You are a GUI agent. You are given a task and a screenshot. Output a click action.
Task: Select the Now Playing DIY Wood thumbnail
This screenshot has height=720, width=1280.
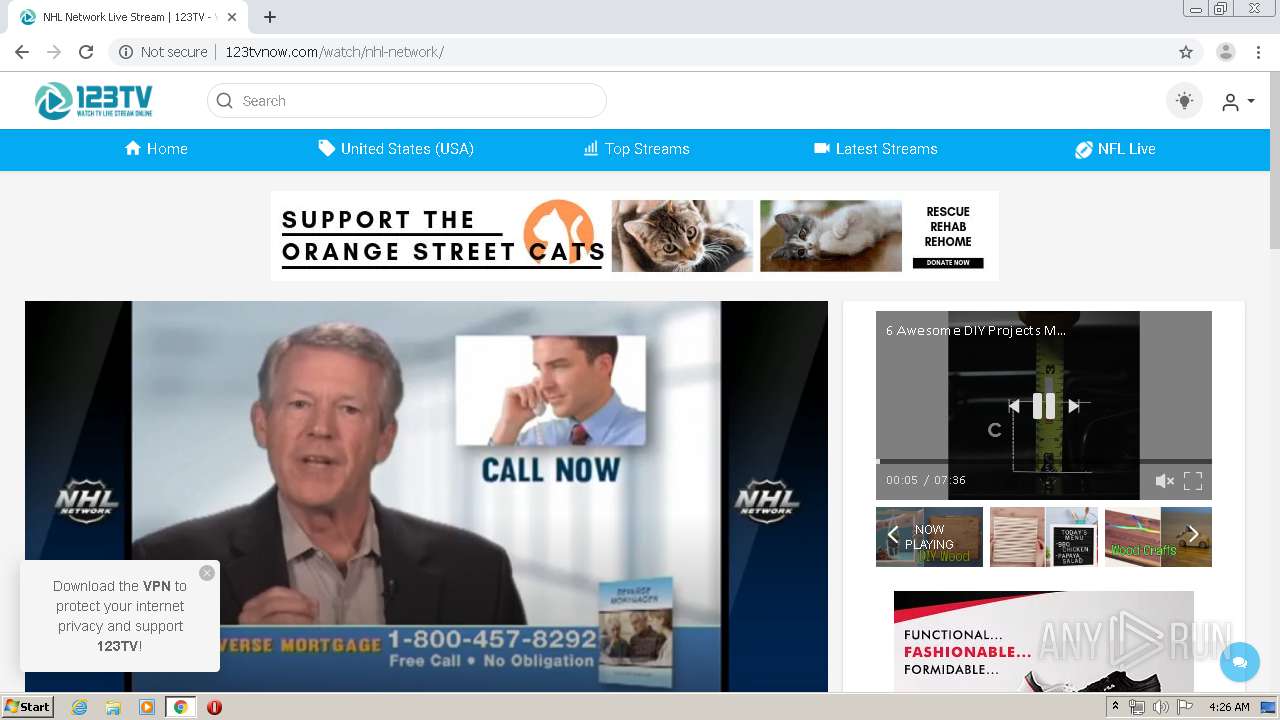(930, 537)
